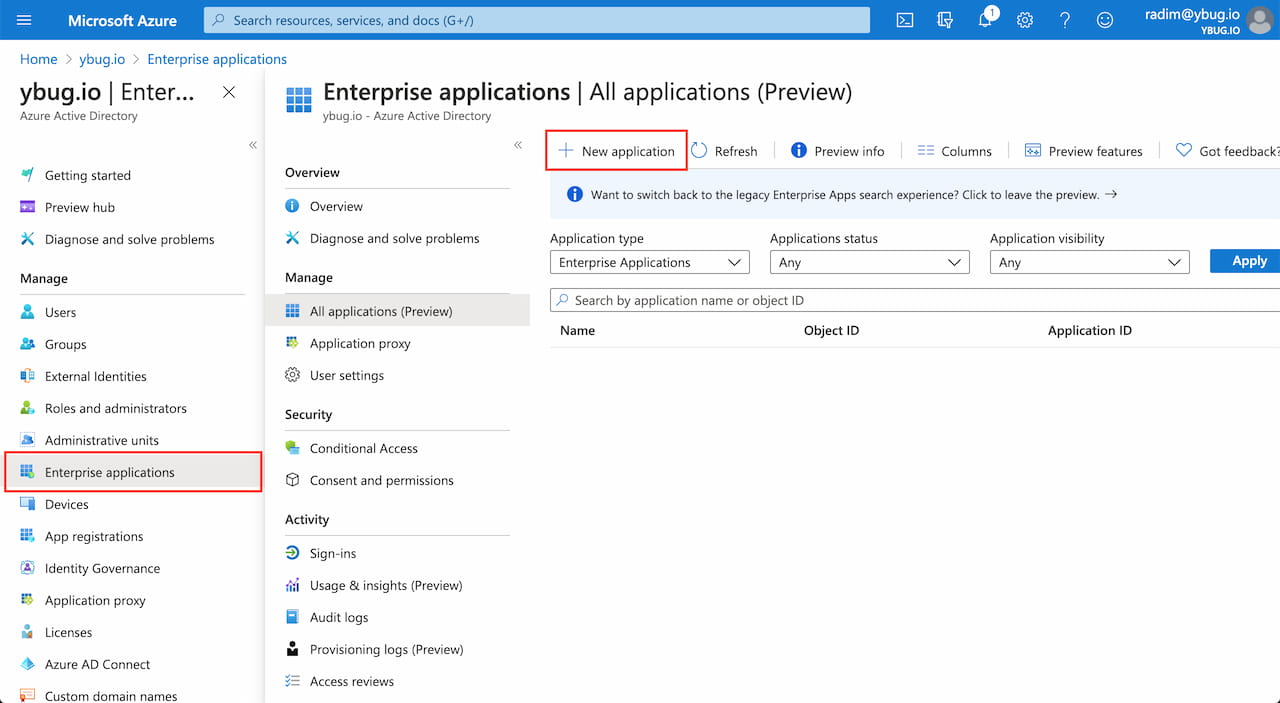Viewport: 1280px width, 703px height.
Task: Click the Licenses icon
Action: 27,632
